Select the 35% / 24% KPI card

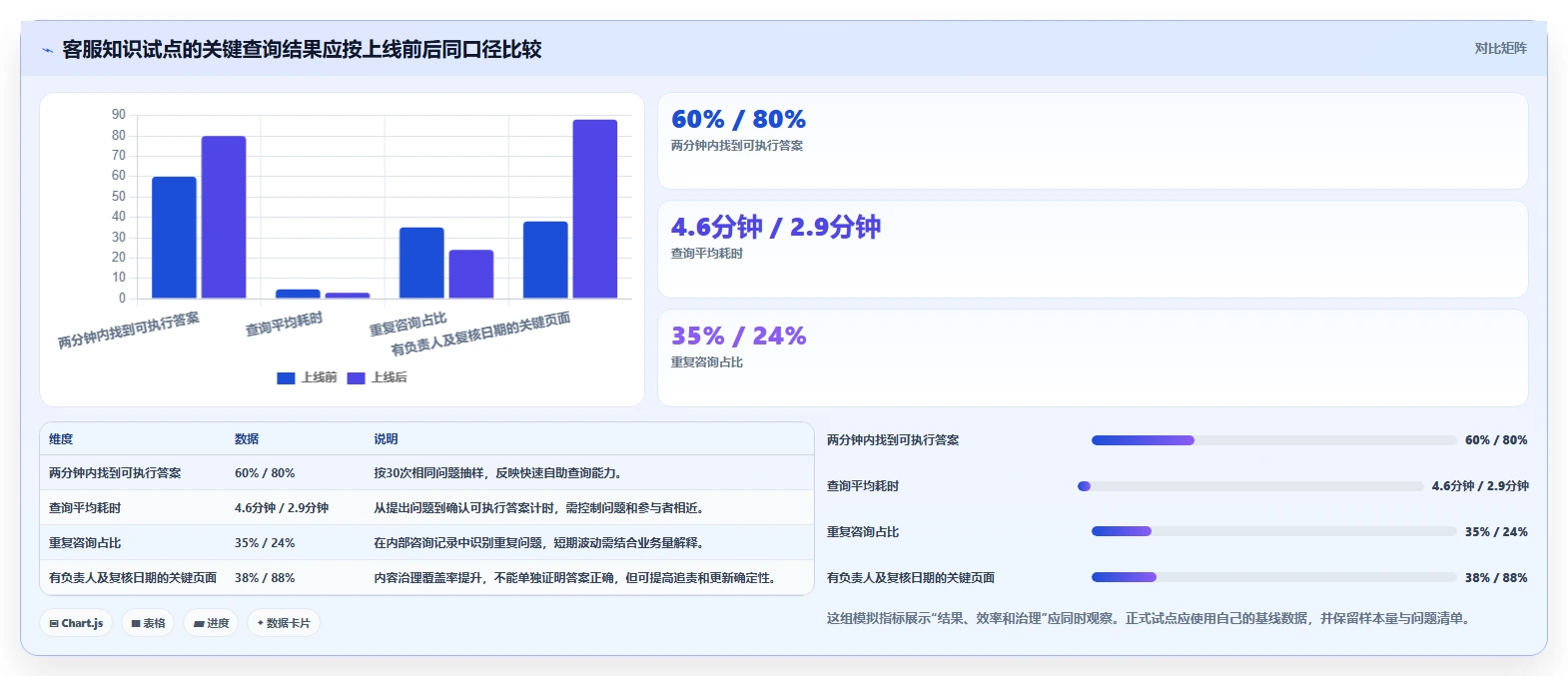[1093, 357]
